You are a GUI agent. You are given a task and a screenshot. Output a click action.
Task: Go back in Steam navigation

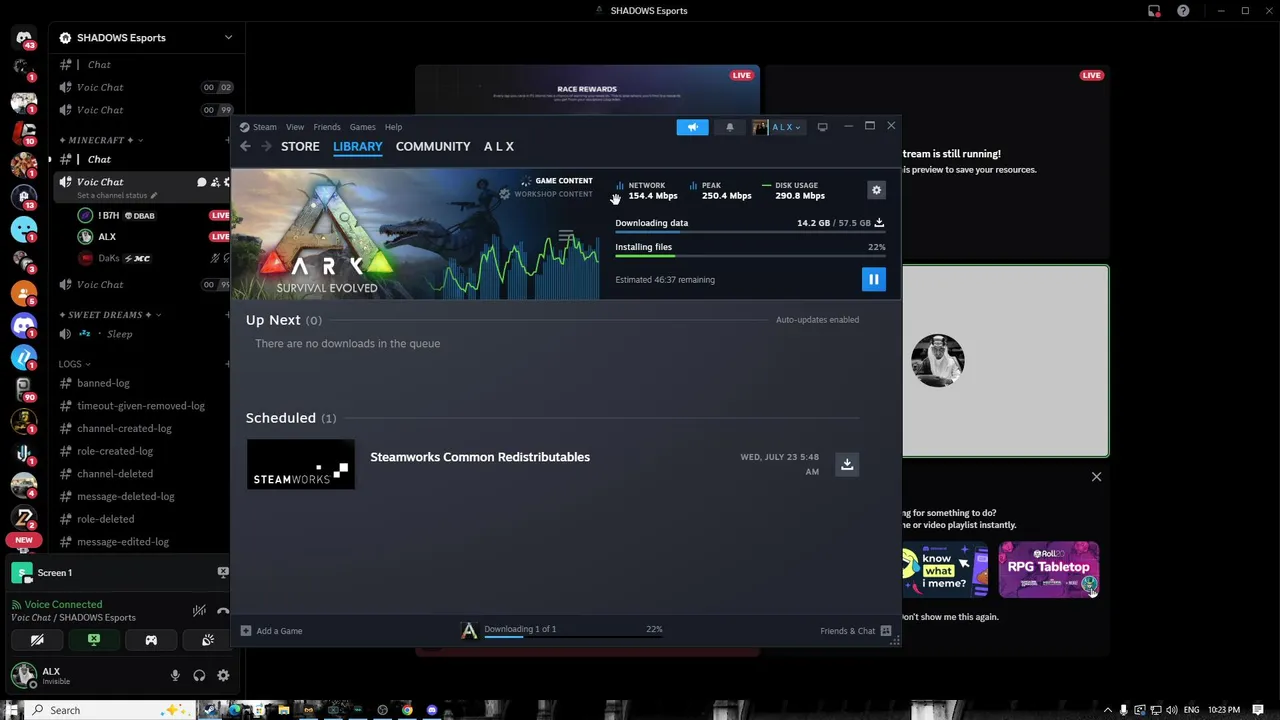point(245,146)
